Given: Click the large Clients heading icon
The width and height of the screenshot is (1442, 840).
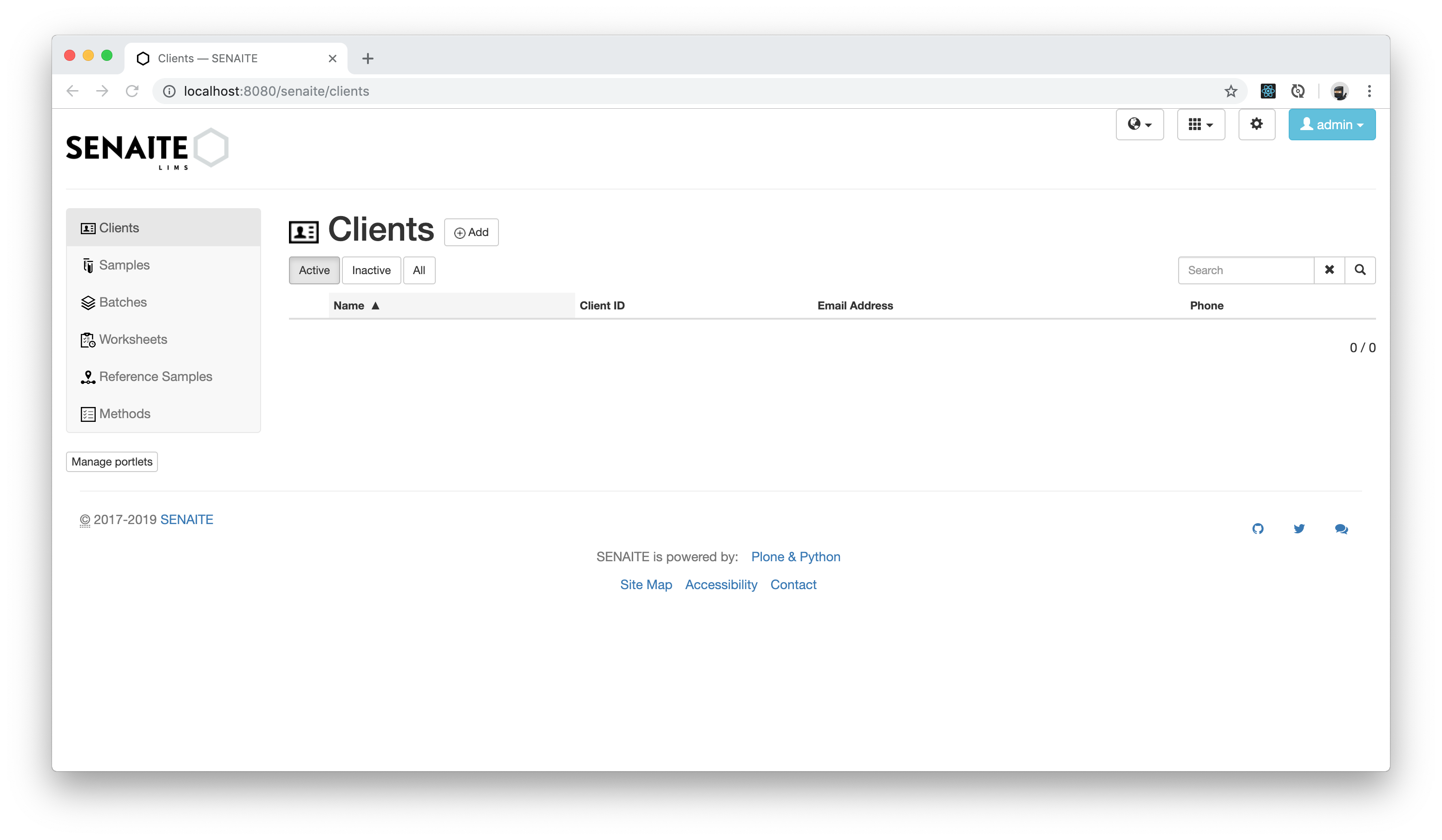Looking at the screenshot, I should pyautogui.click(x=304, y=231).
